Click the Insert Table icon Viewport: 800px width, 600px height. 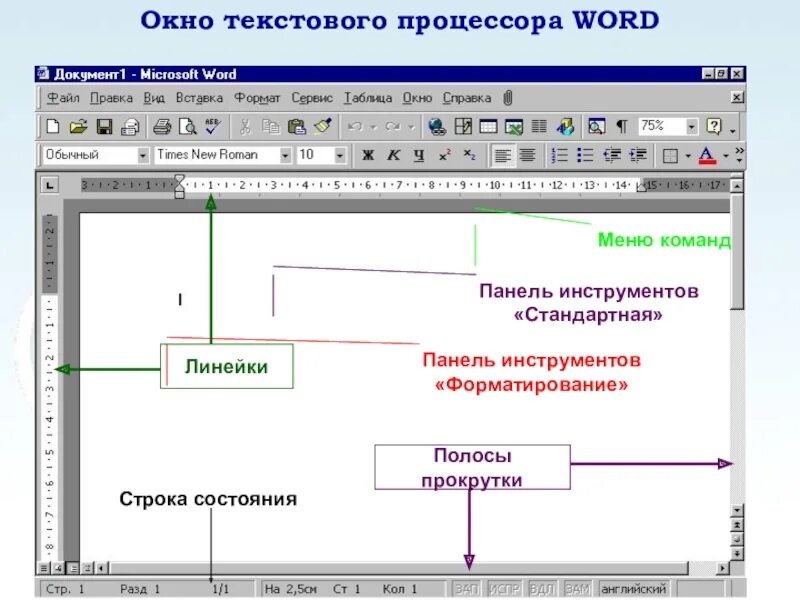488,126
